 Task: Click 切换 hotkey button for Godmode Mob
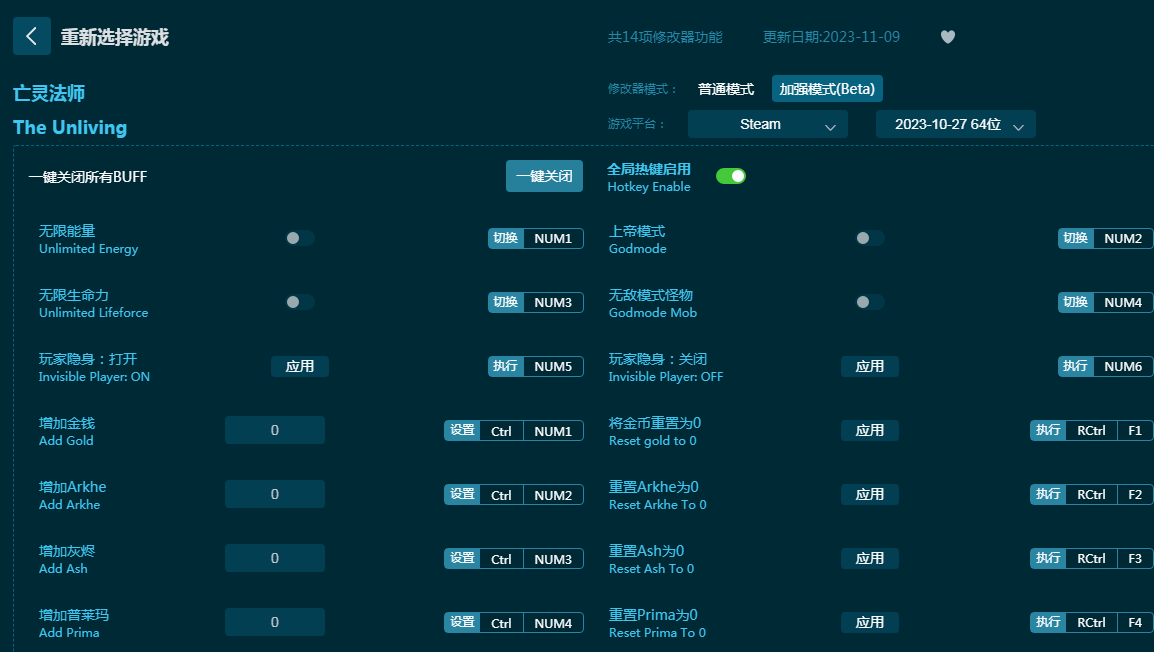point(1076,302)
